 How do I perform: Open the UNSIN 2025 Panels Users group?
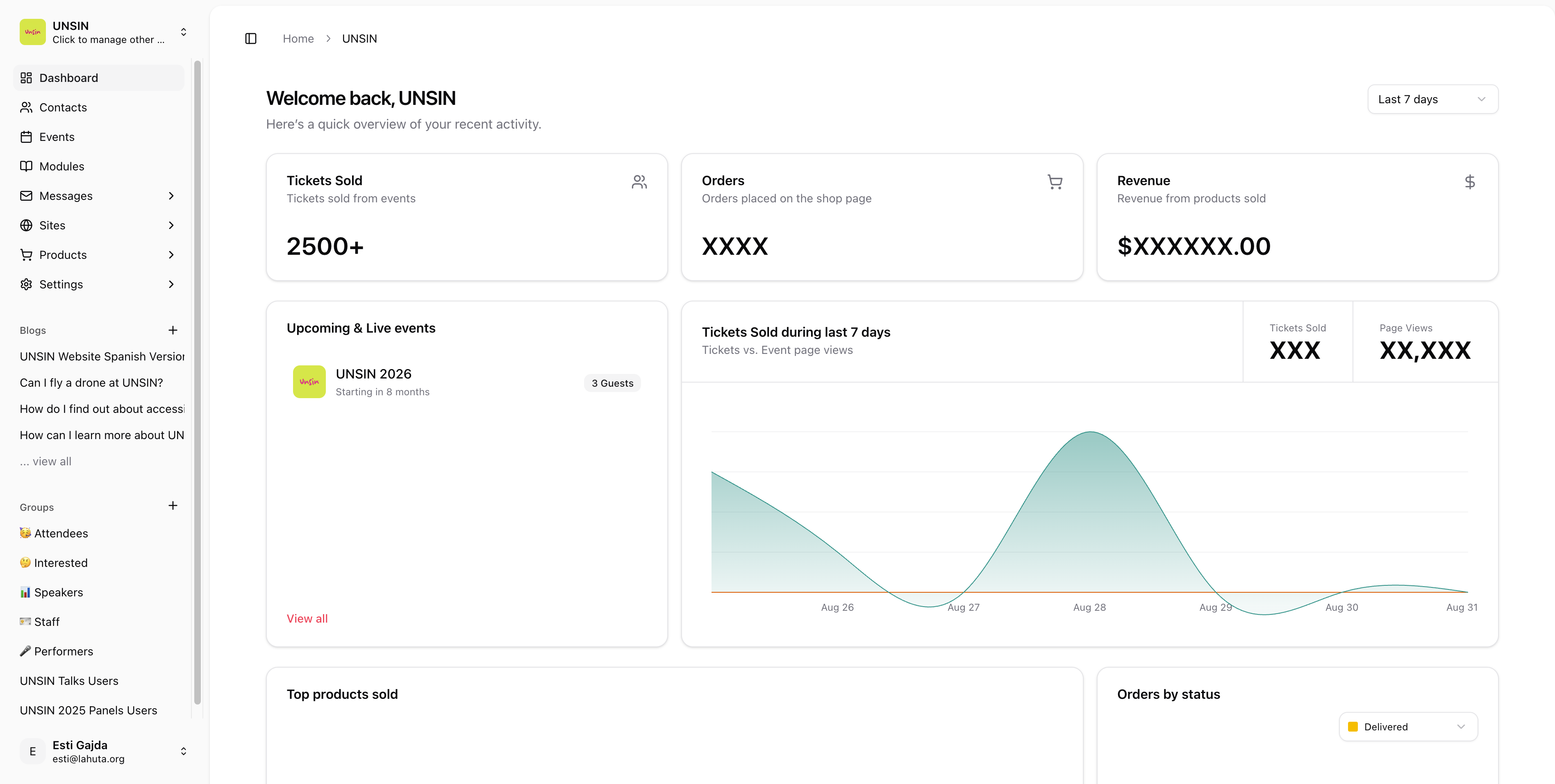click(x=88, y=710)
